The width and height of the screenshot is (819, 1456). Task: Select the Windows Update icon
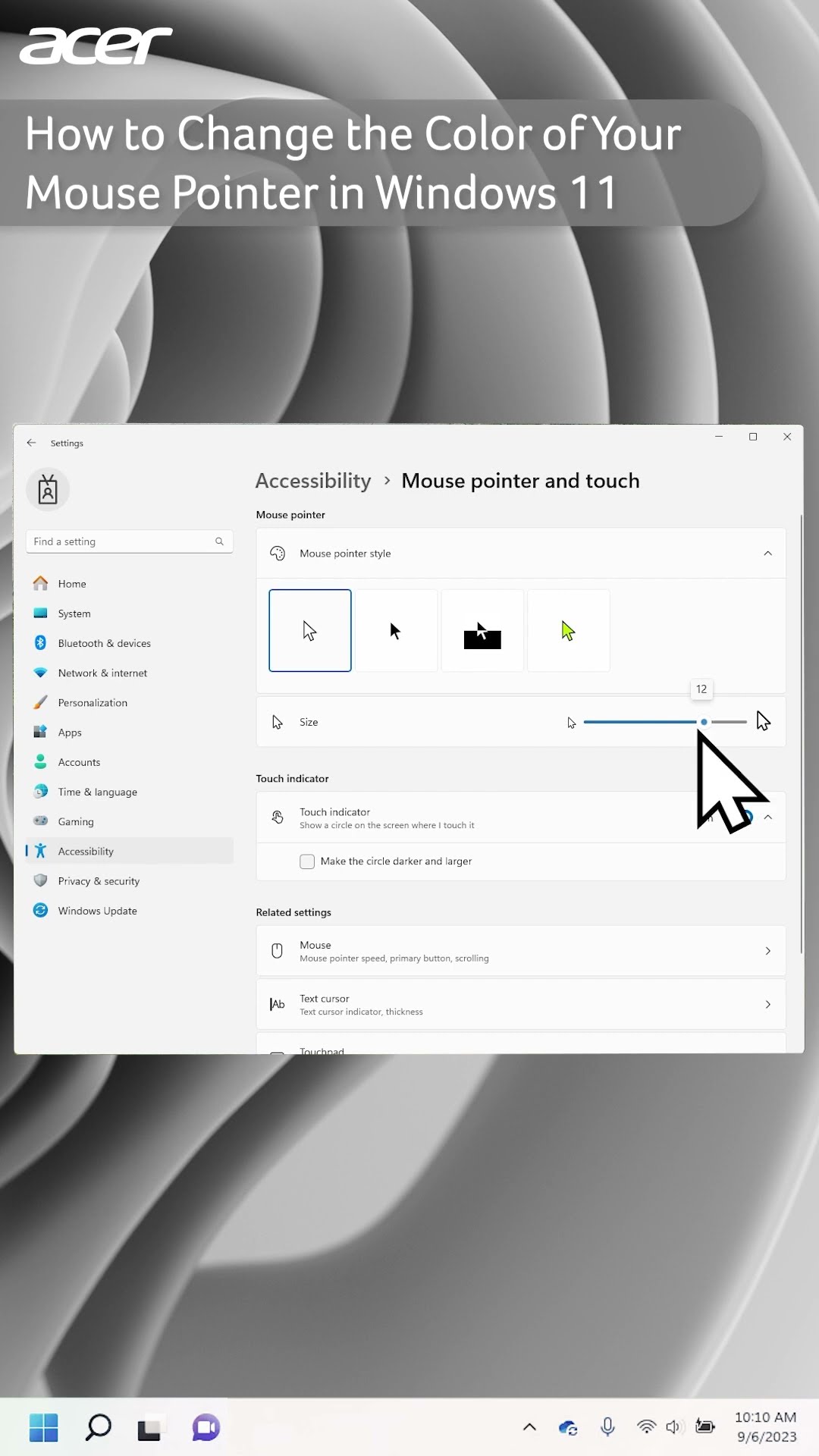tap(41, 911)
